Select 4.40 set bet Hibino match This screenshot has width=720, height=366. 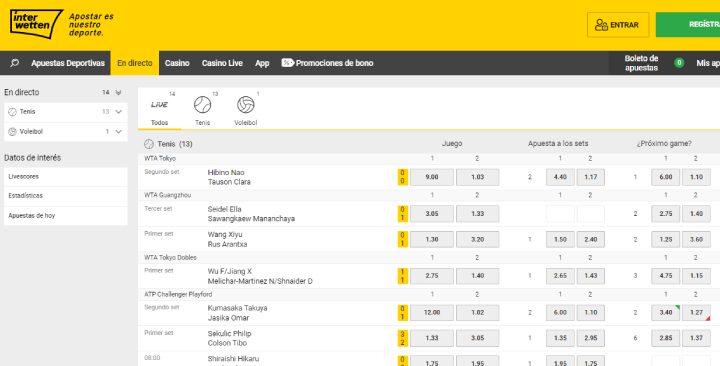coord(560,177)
